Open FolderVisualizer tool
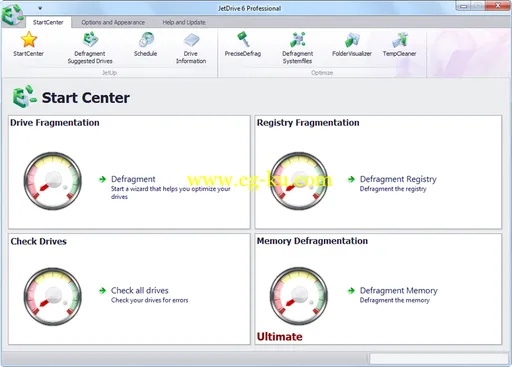Image resolution: width=512 pixels, height=367 pixels. click(x=352, y=44)
